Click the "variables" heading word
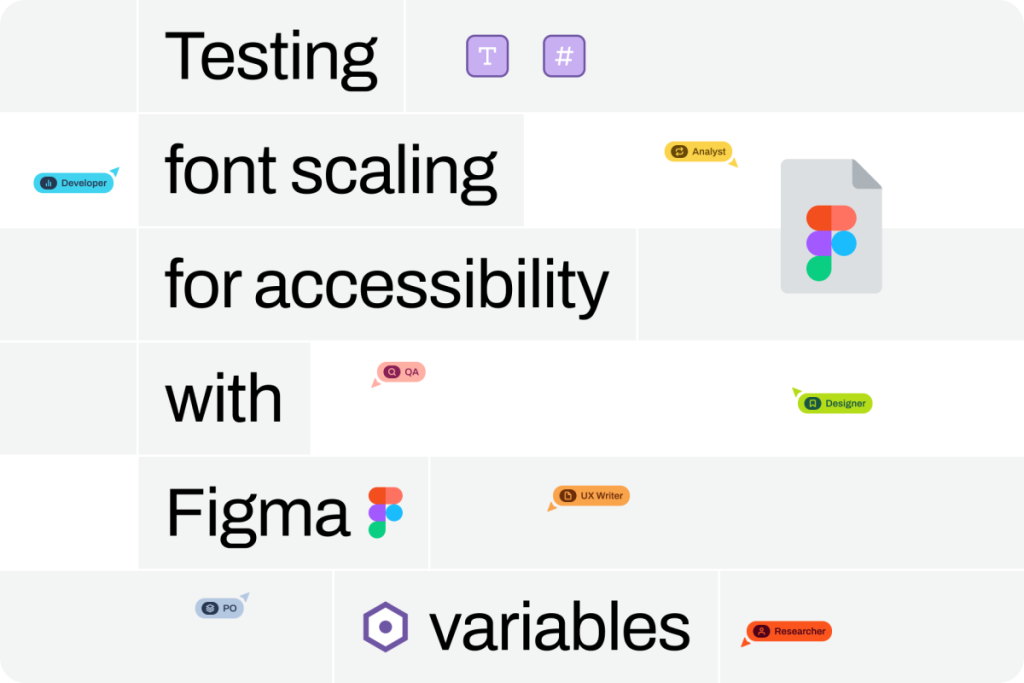 tap(559, 627)
